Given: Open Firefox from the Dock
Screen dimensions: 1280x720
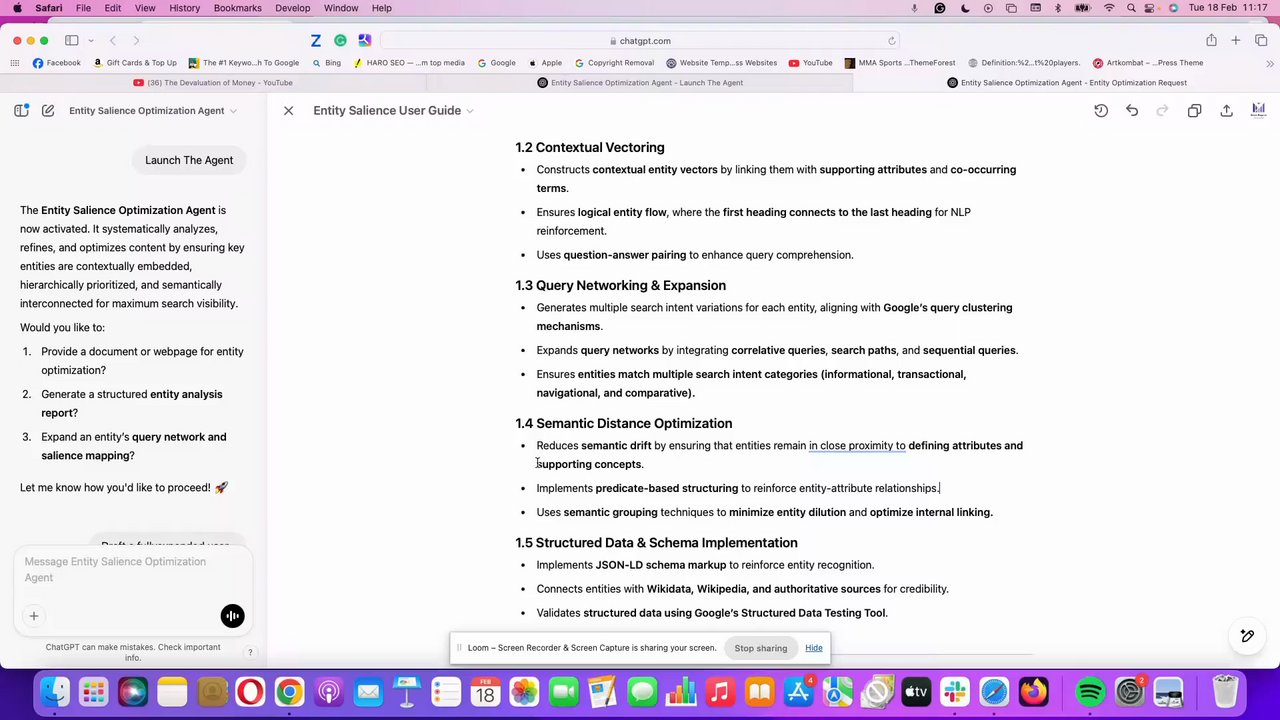Looking at the screenshot, I should click(x=1033, y=692).
